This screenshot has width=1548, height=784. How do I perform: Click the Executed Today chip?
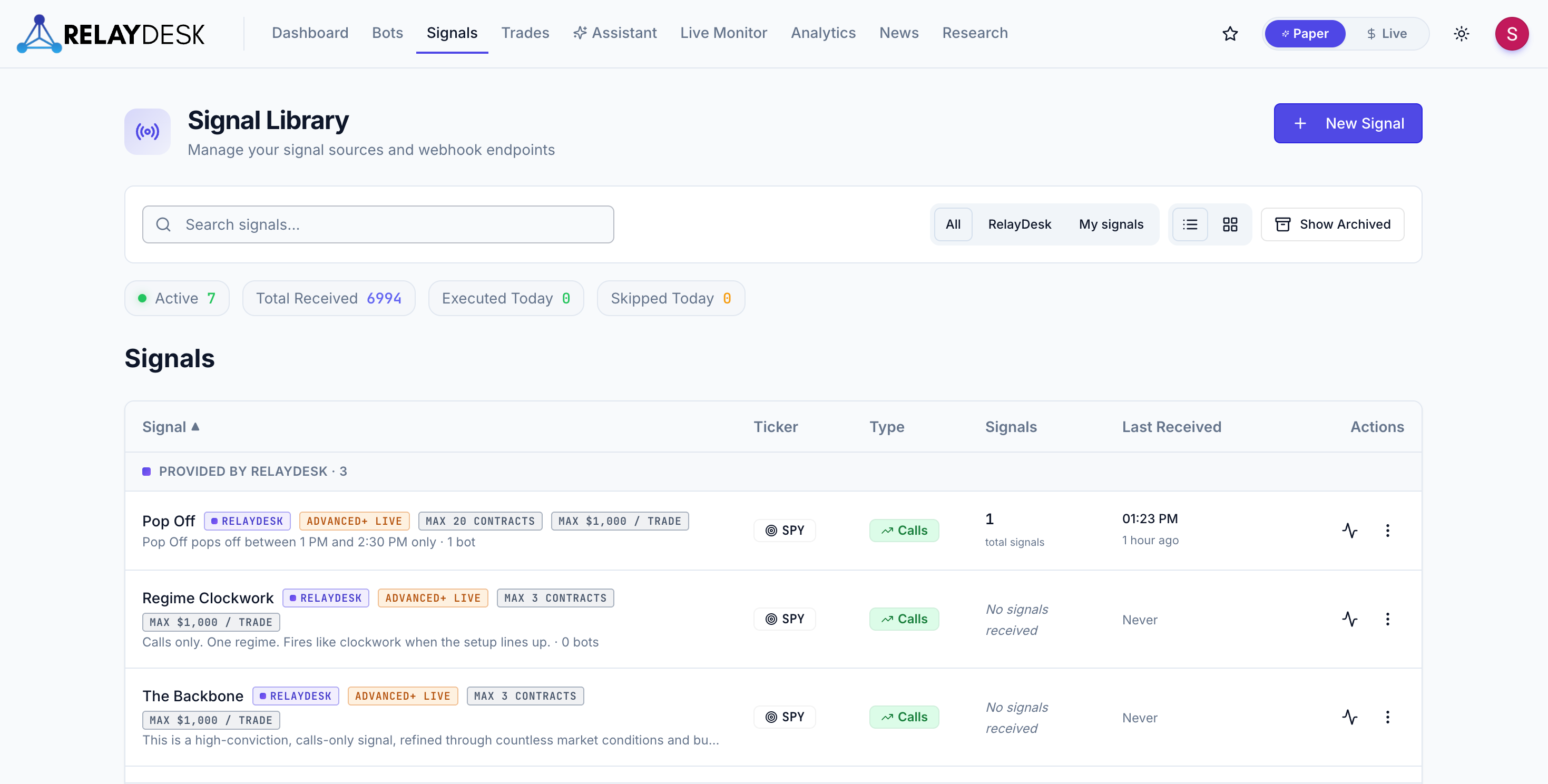(x=506, y=299)
